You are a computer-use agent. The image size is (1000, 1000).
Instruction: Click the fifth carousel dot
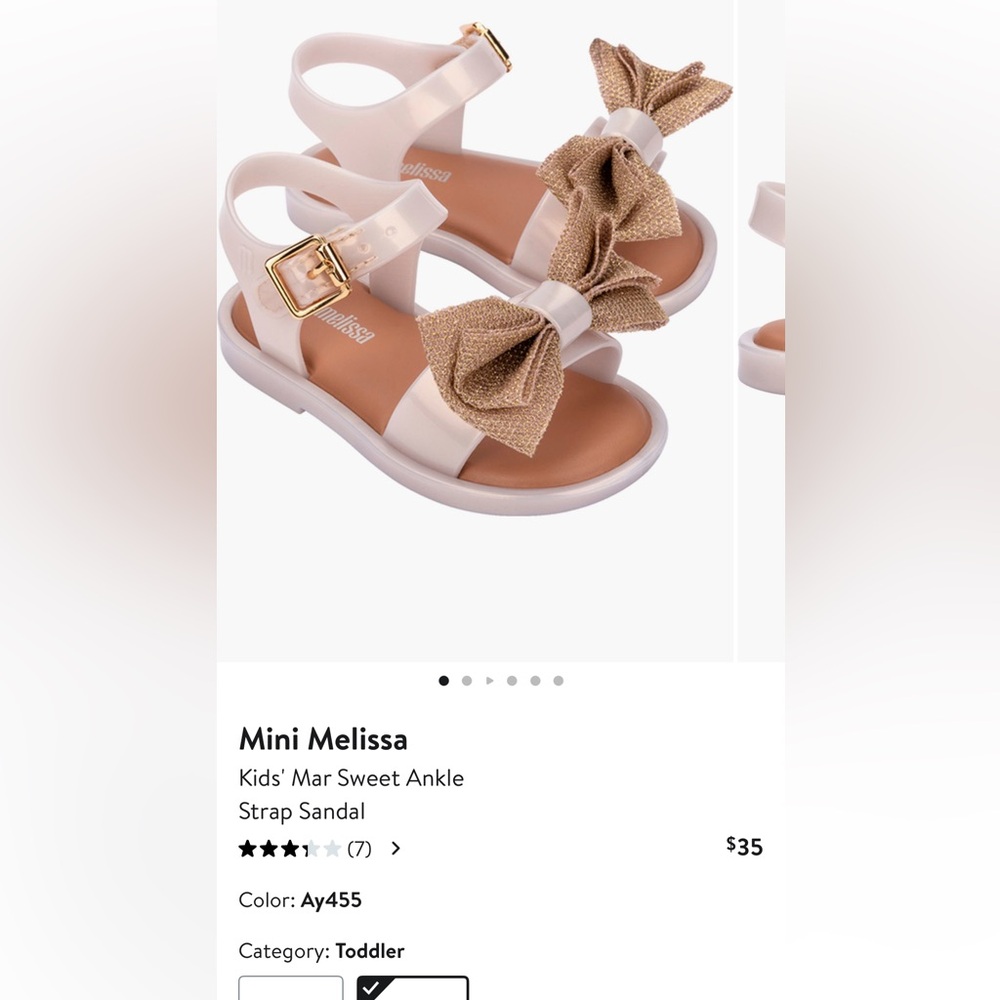pyautogui.click(x=535, y=680)
